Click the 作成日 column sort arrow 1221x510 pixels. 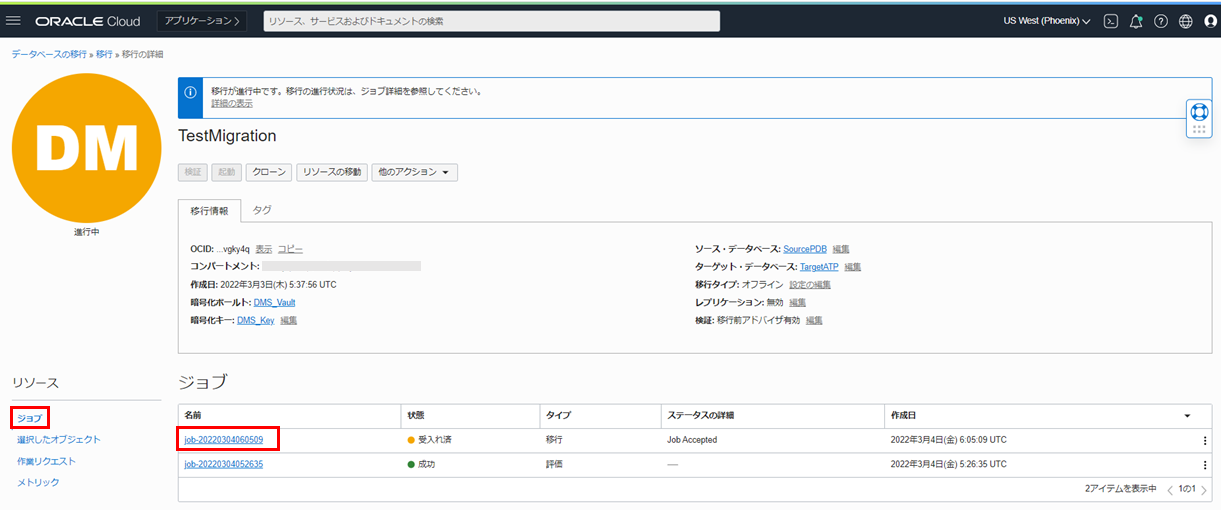click(x=1187, y=415)
